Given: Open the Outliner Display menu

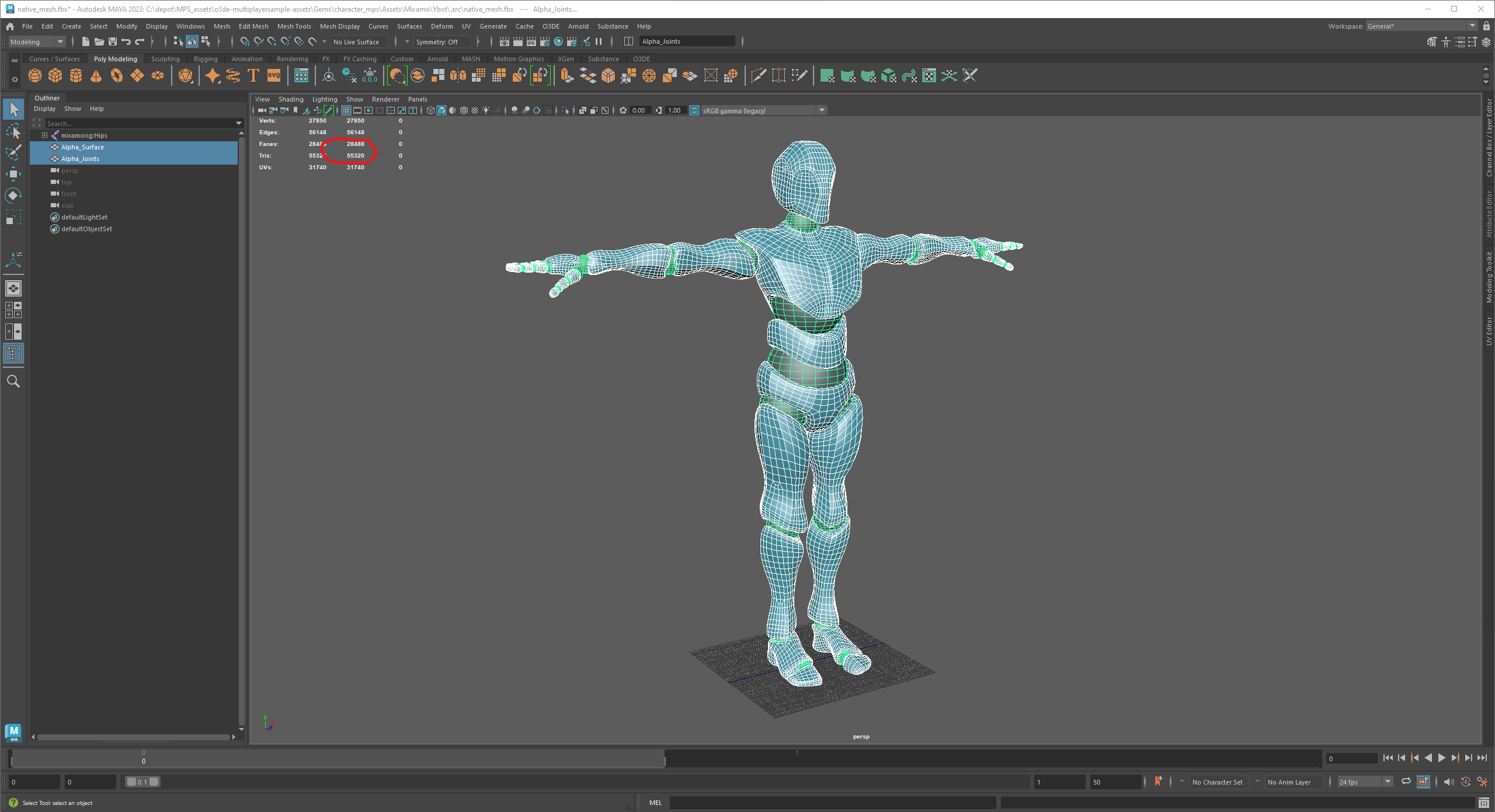Looking at the screenshot, I should pos(44,109).
